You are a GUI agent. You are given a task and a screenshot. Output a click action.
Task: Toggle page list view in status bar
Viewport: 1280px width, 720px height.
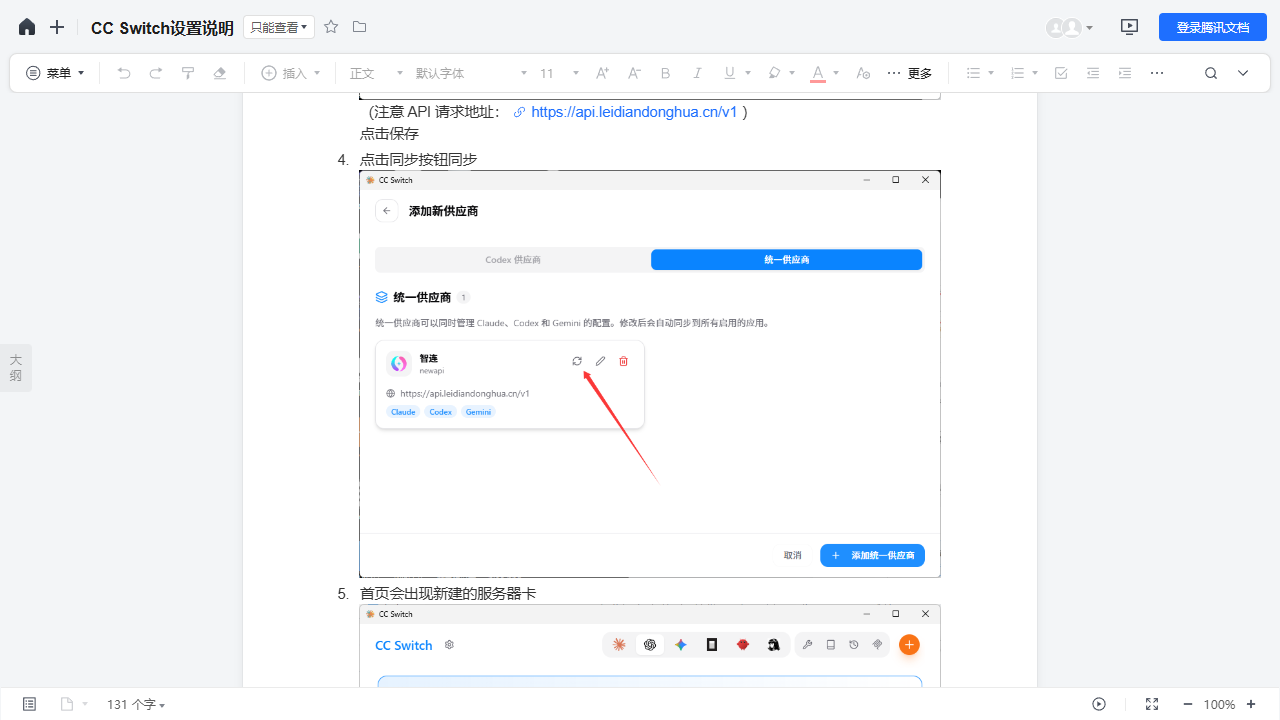coord(29,704)
